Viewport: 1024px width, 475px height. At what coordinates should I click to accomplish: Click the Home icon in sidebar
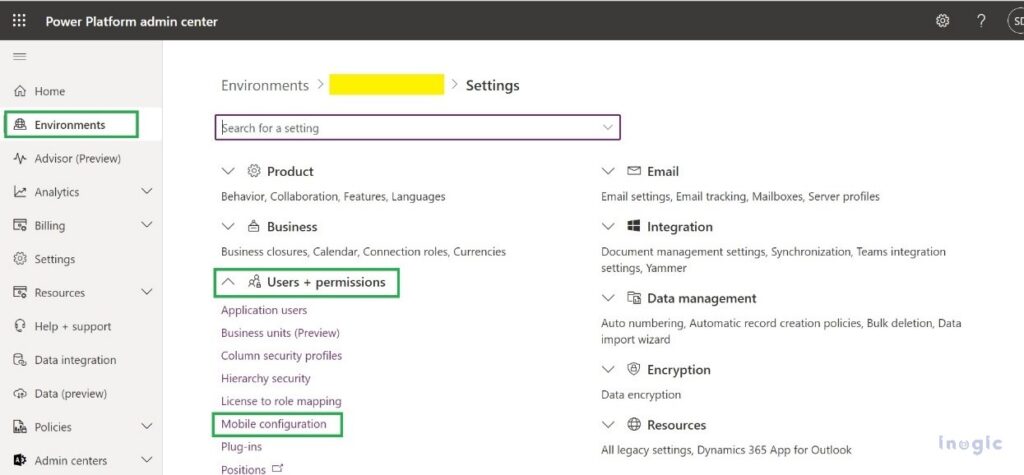click(20, 91)
